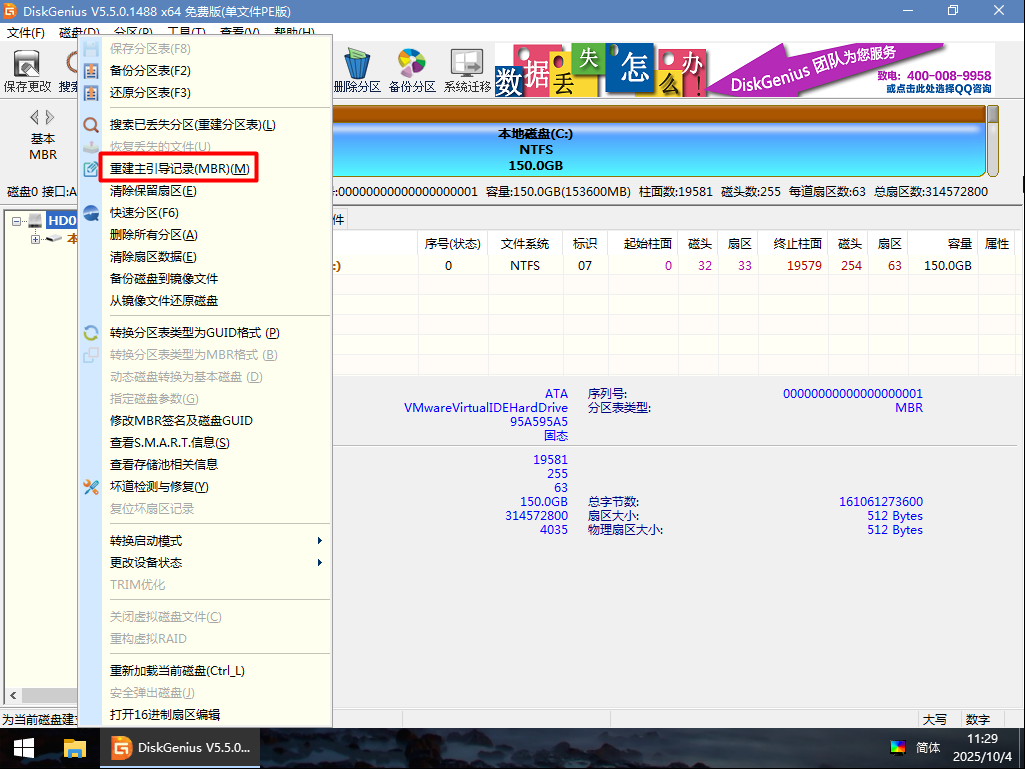Click the 标识 column header
The height and width of the screenshot is (769, 1025).
click(x=585, y=244)
